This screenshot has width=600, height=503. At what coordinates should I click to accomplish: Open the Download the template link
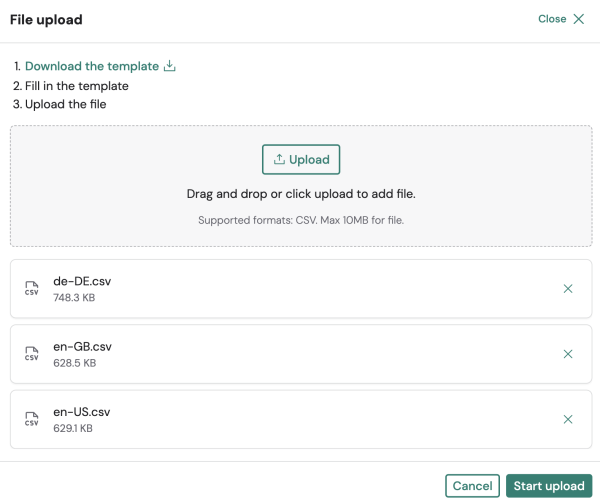point(92,66)
